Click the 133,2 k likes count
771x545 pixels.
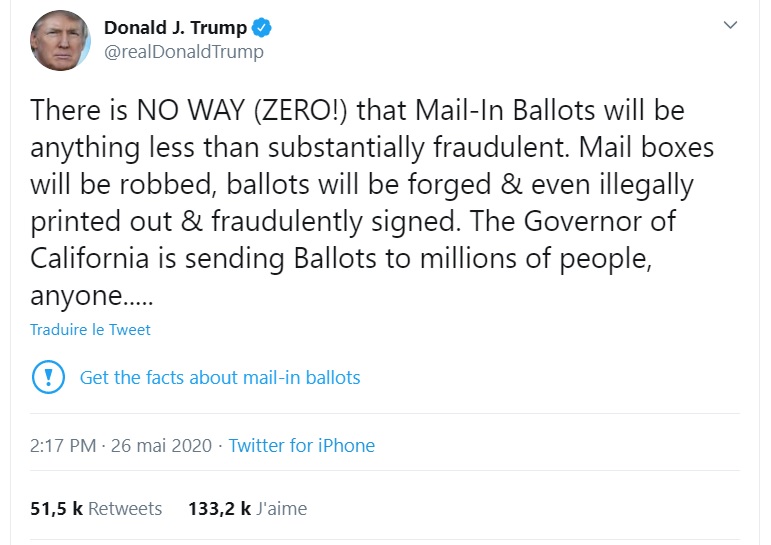tap(219, 508)
